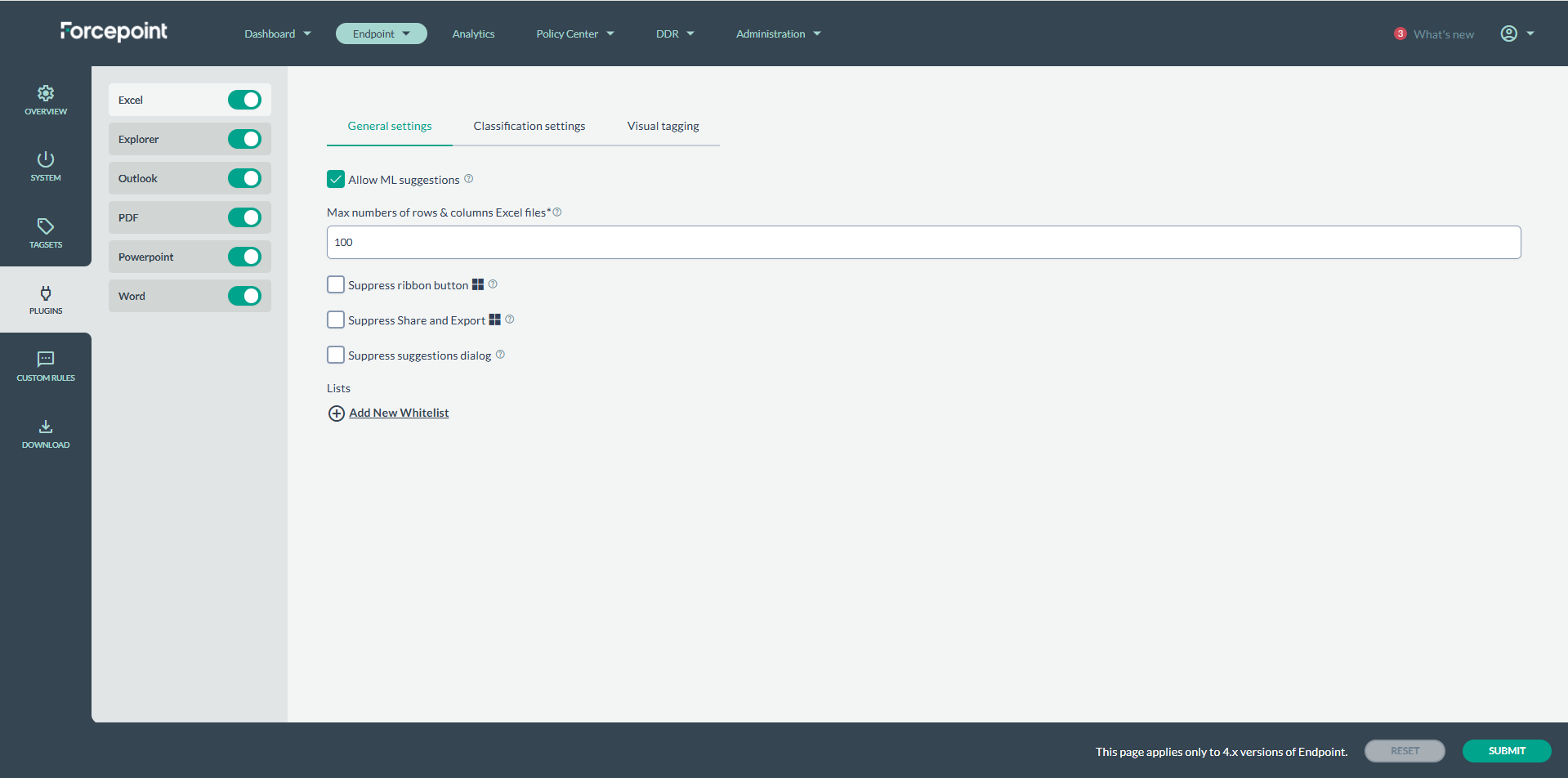Viewport: 1568px width, 778px height.
Task: Switch to Visual tagging tab
Action: (663, 126)
